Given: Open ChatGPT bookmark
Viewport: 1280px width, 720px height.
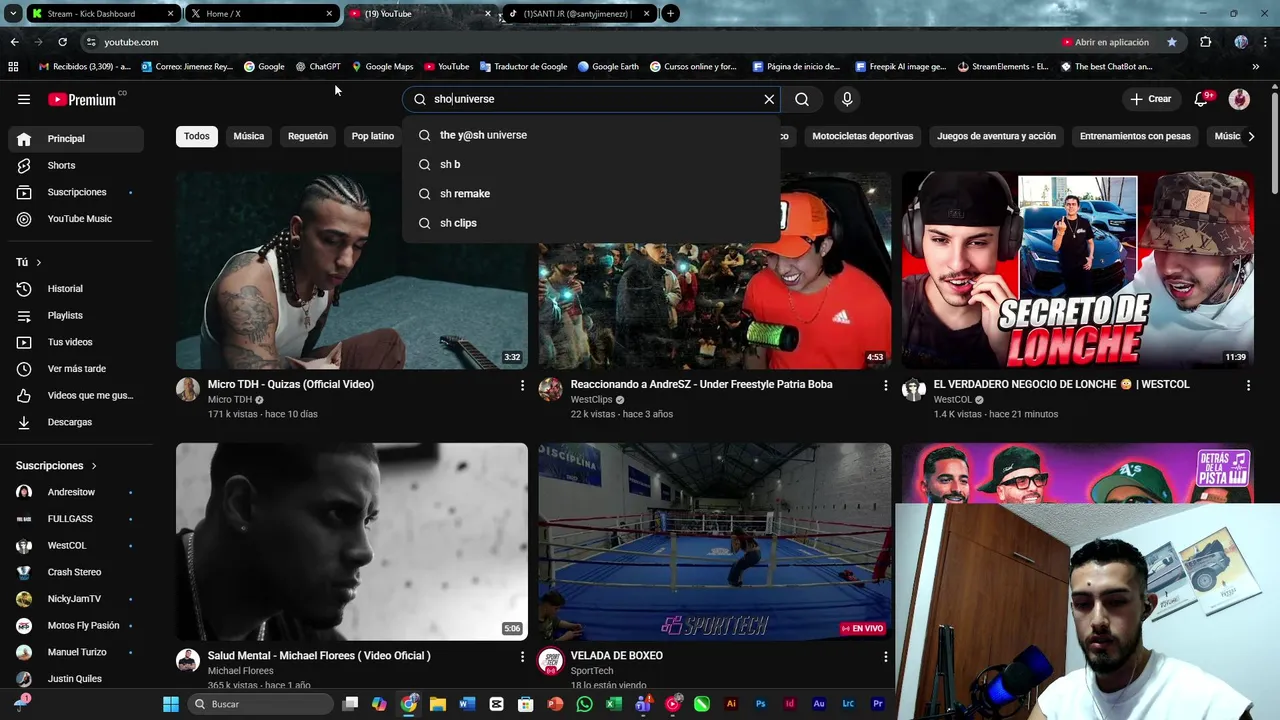Looking at the screenshot, I should tap(318, 67).
